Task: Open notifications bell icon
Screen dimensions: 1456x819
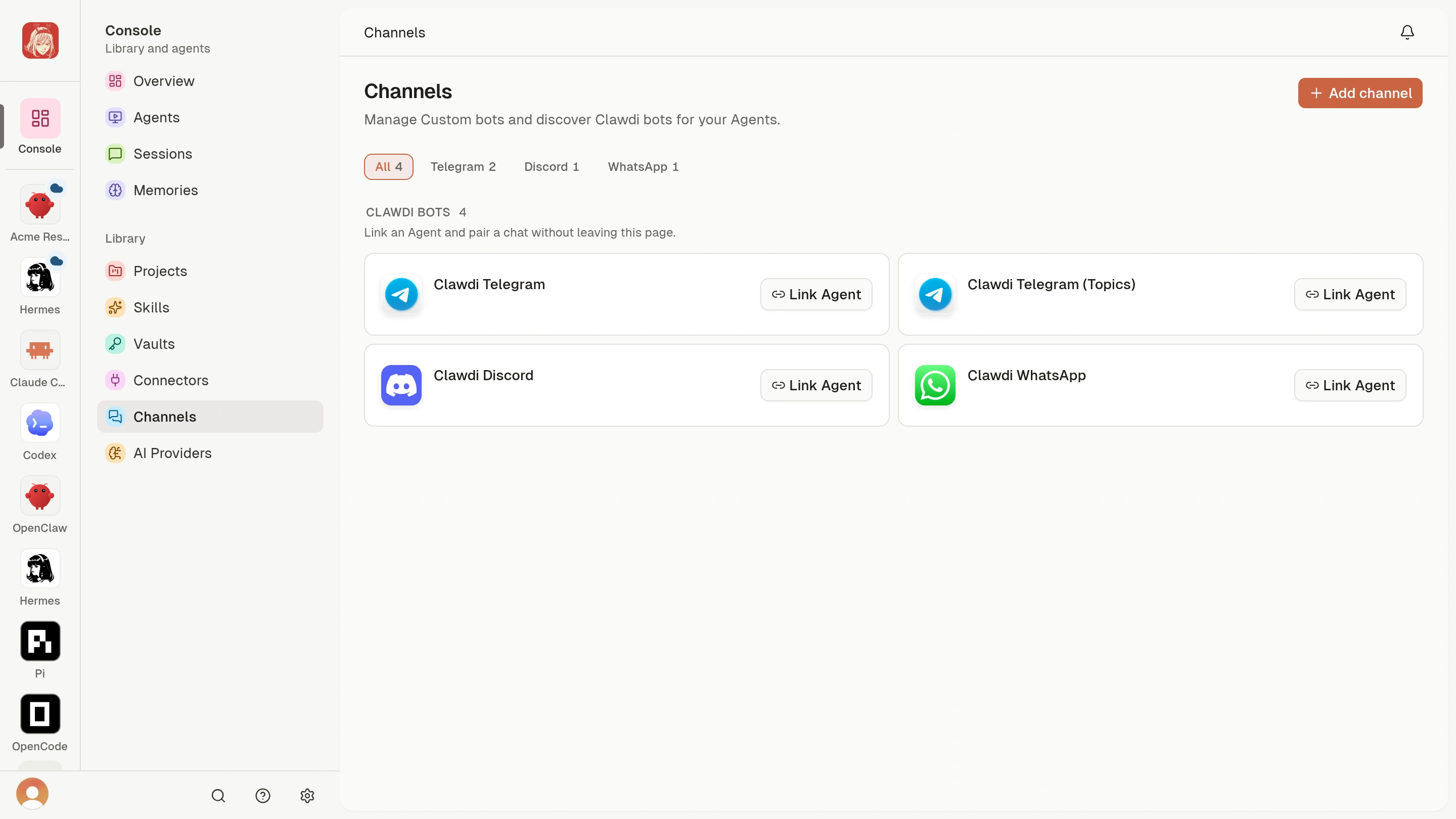Action: 1407,32
